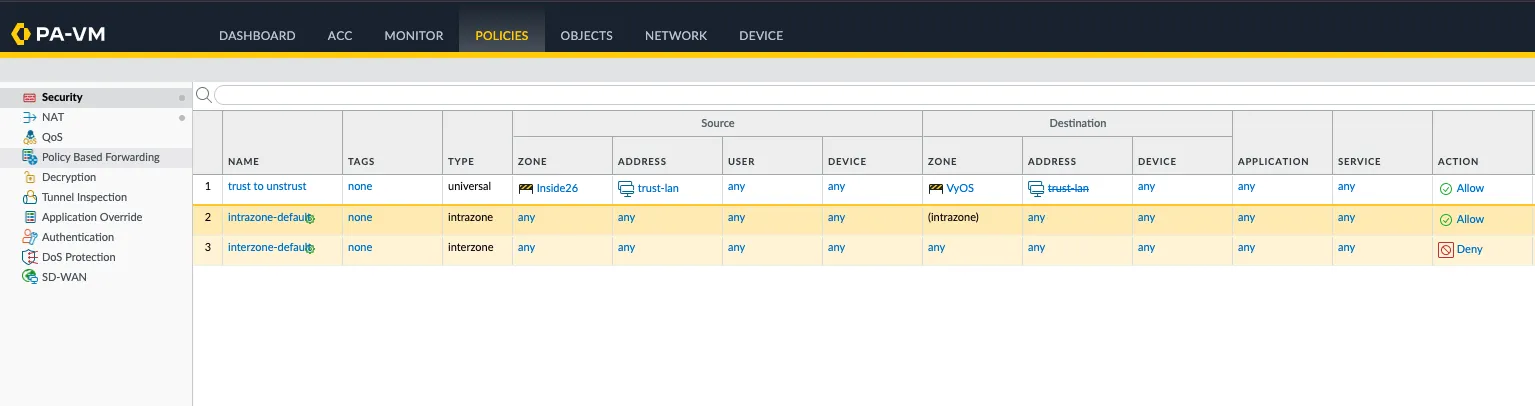Viewport: 1535px width, 406px height.
Task: Open Authentication policies
Action: [x=78, y=237]
